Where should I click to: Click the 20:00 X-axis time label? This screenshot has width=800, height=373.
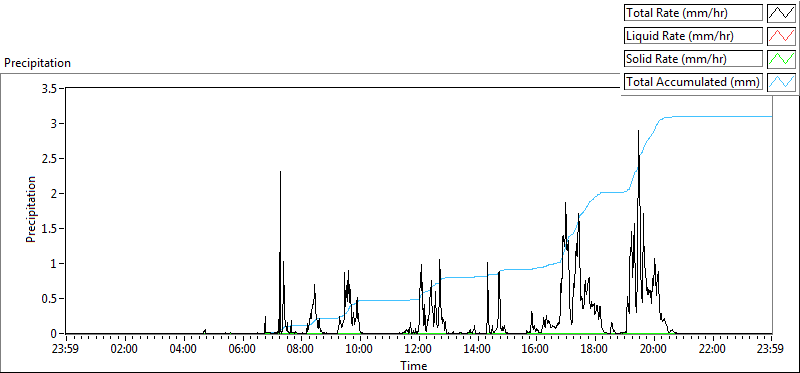654,350
